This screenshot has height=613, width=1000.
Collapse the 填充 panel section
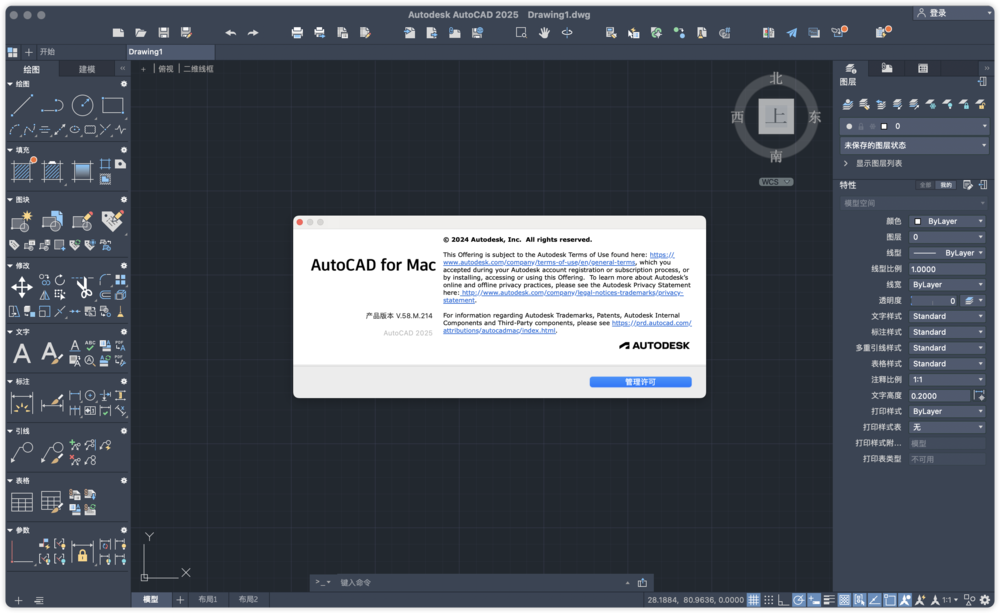pos(10,150)
